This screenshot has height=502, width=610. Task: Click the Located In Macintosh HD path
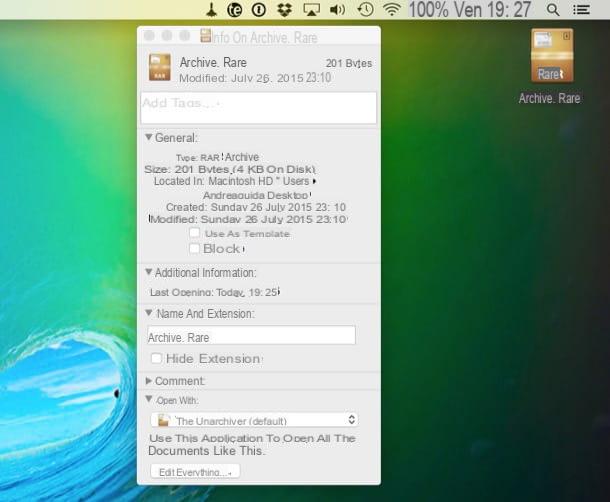coord(235,181)
